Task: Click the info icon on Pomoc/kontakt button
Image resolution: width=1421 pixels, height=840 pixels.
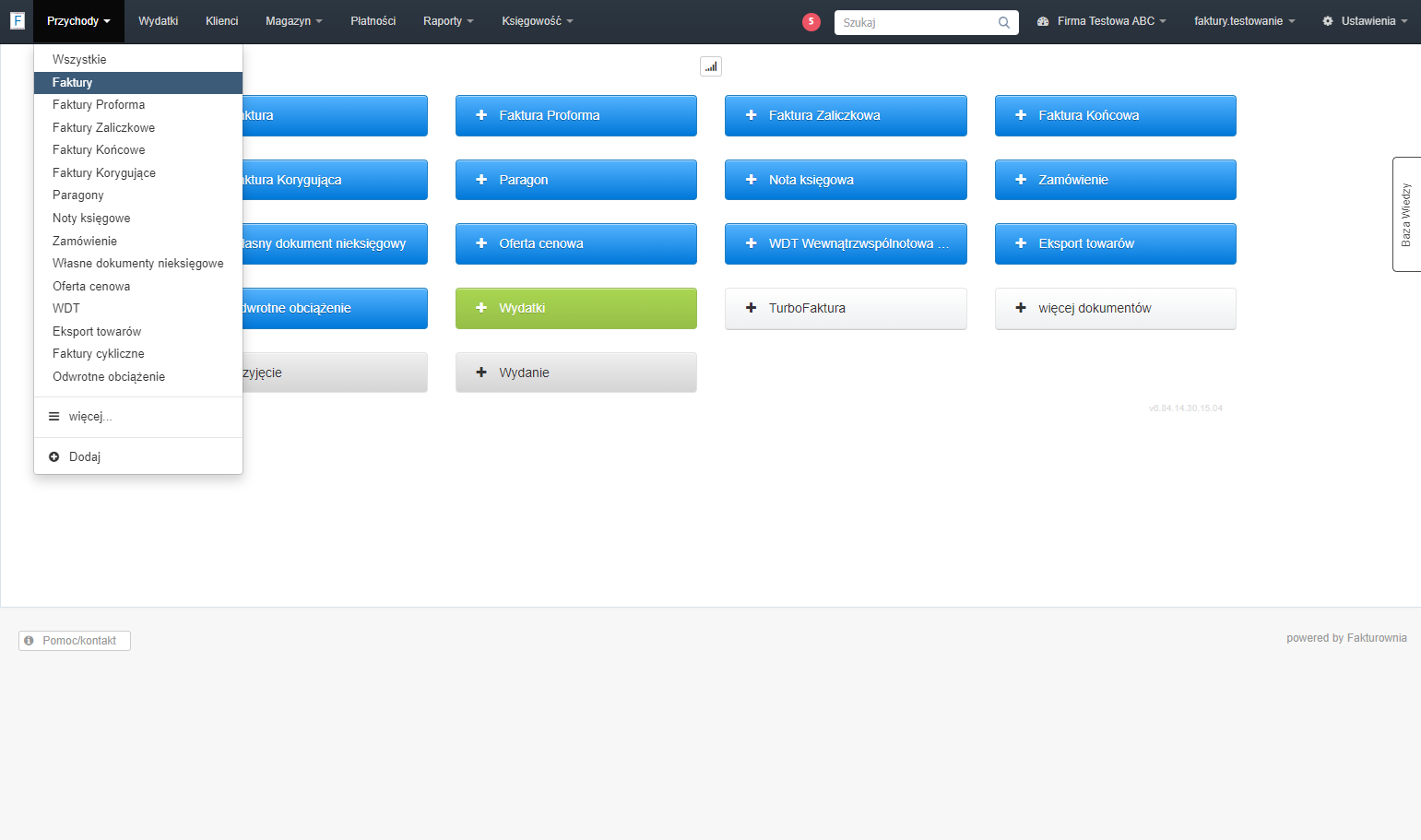Action: point(30,641)
